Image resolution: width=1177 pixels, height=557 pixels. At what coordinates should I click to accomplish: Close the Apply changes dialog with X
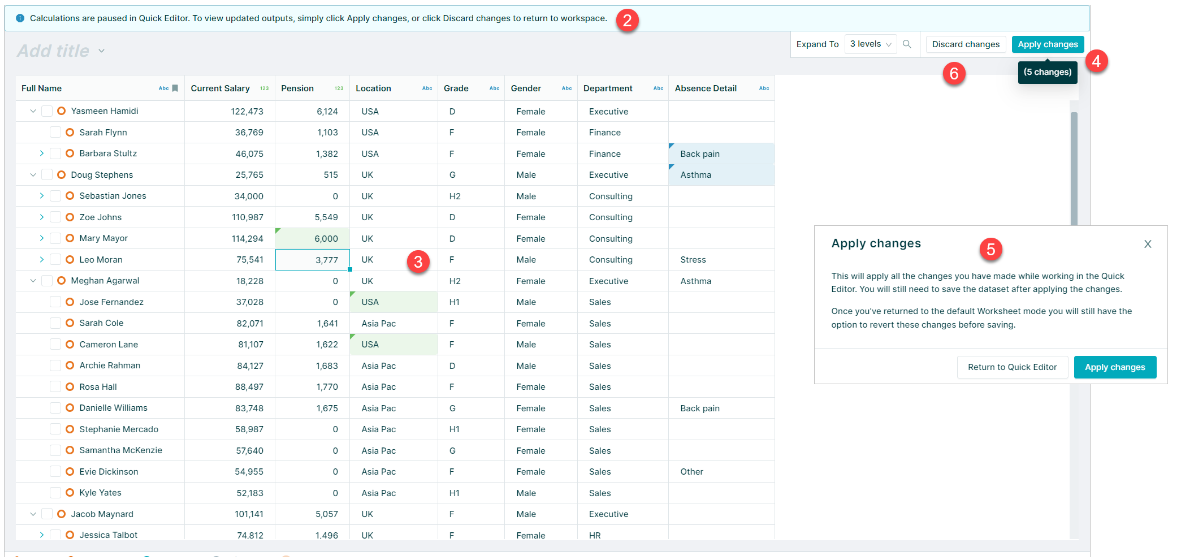click(x=1148, y=244)
